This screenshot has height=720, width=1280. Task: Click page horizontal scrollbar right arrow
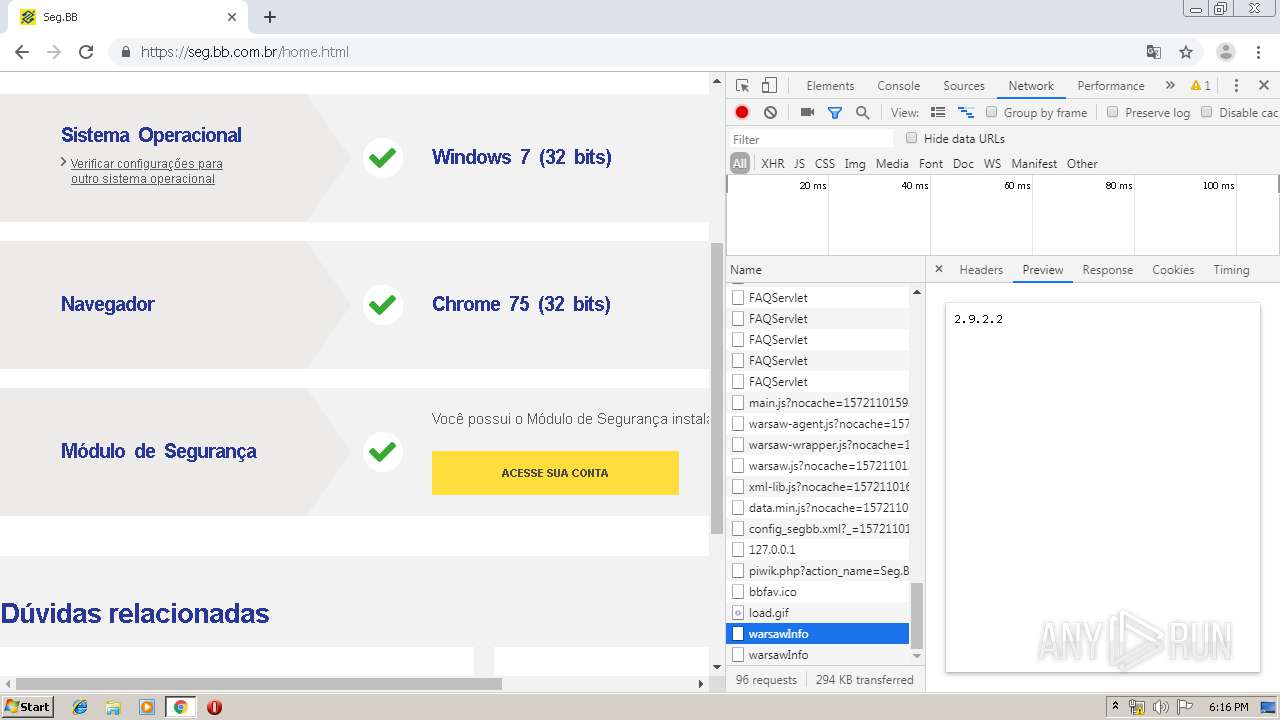(700, 684)
